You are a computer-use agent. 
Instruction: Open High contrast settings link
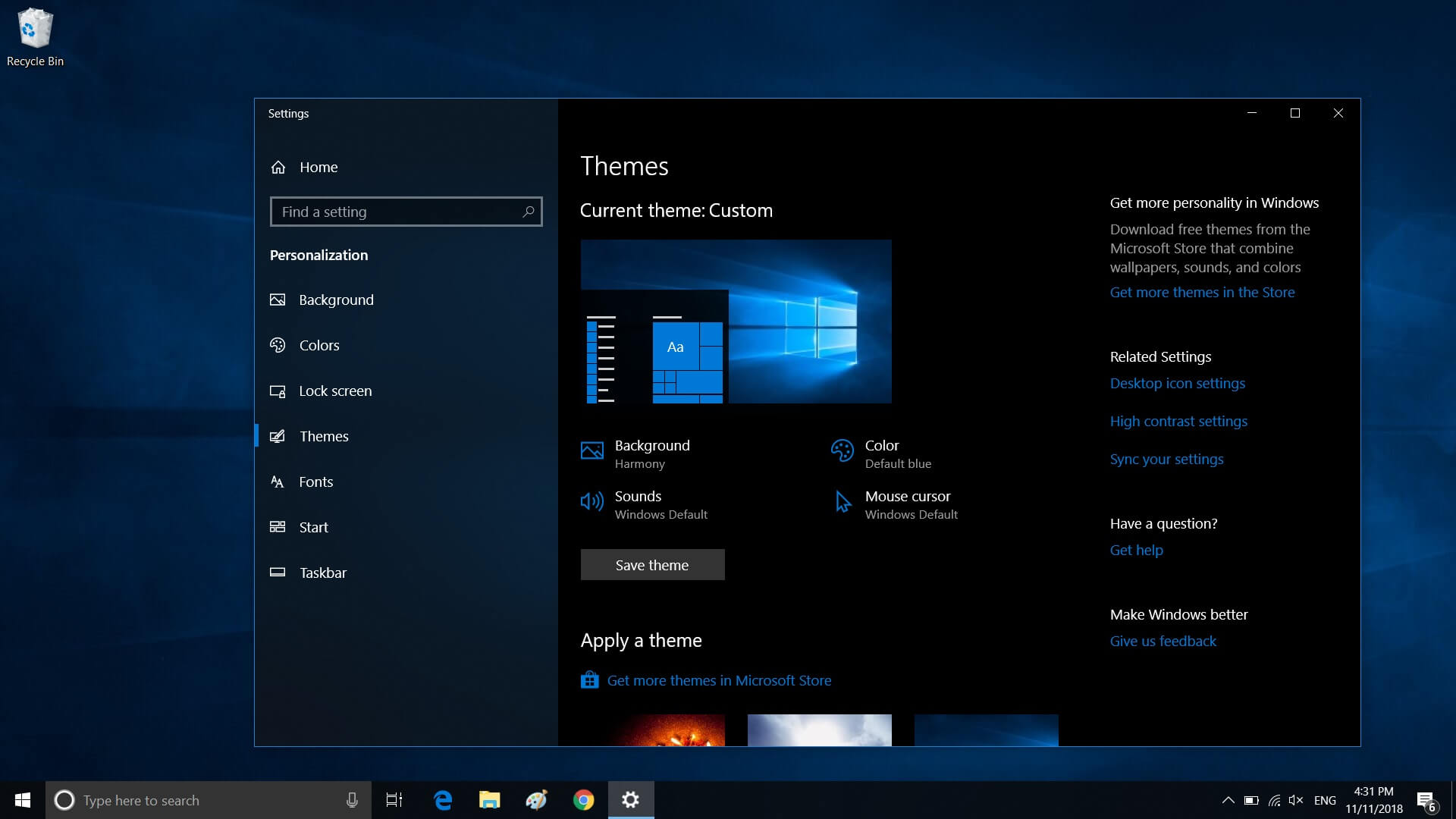[1178, 421]
